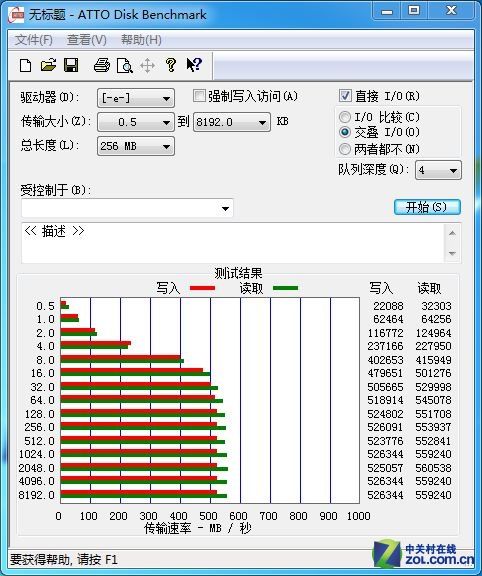Screen dimensions: 482x576
Task: Click the 写入 column header above values
Action: pos(381,288)
